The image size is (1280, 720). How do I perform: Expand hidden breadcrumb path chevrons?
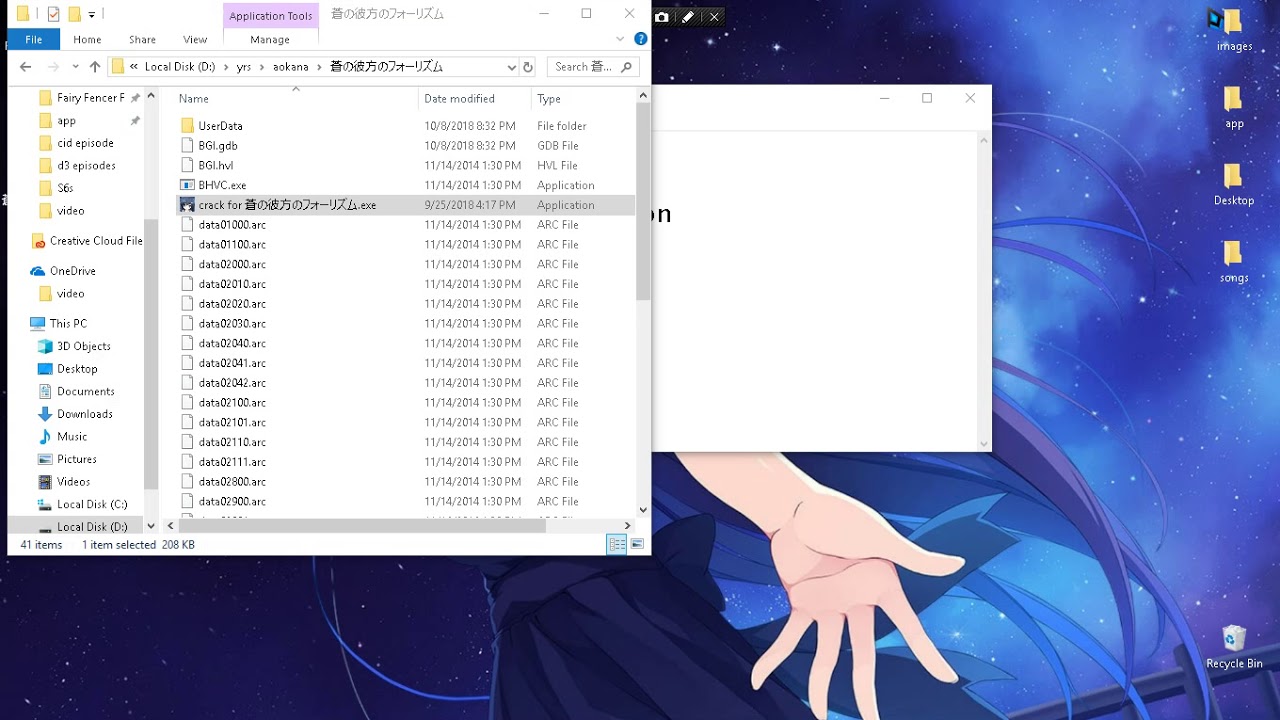[x=134, y=67]
